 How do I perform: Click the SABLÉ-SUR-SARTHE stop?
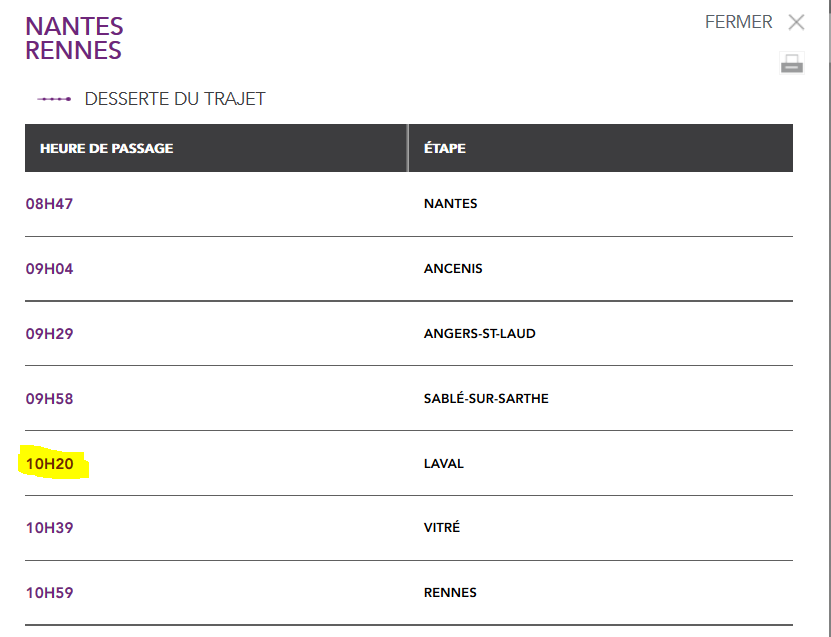486,399
